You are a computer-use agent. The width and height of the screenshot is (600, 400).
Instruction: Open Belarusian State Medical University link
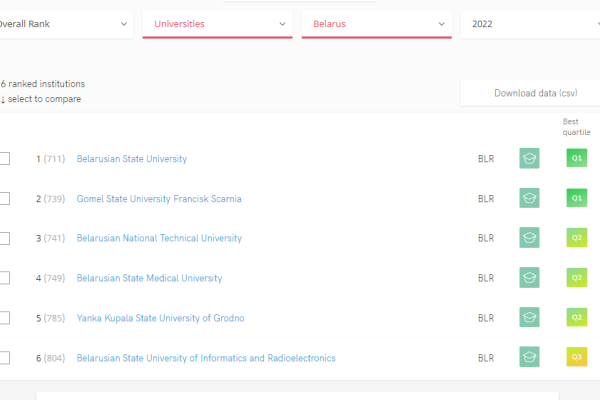(149, 278)
